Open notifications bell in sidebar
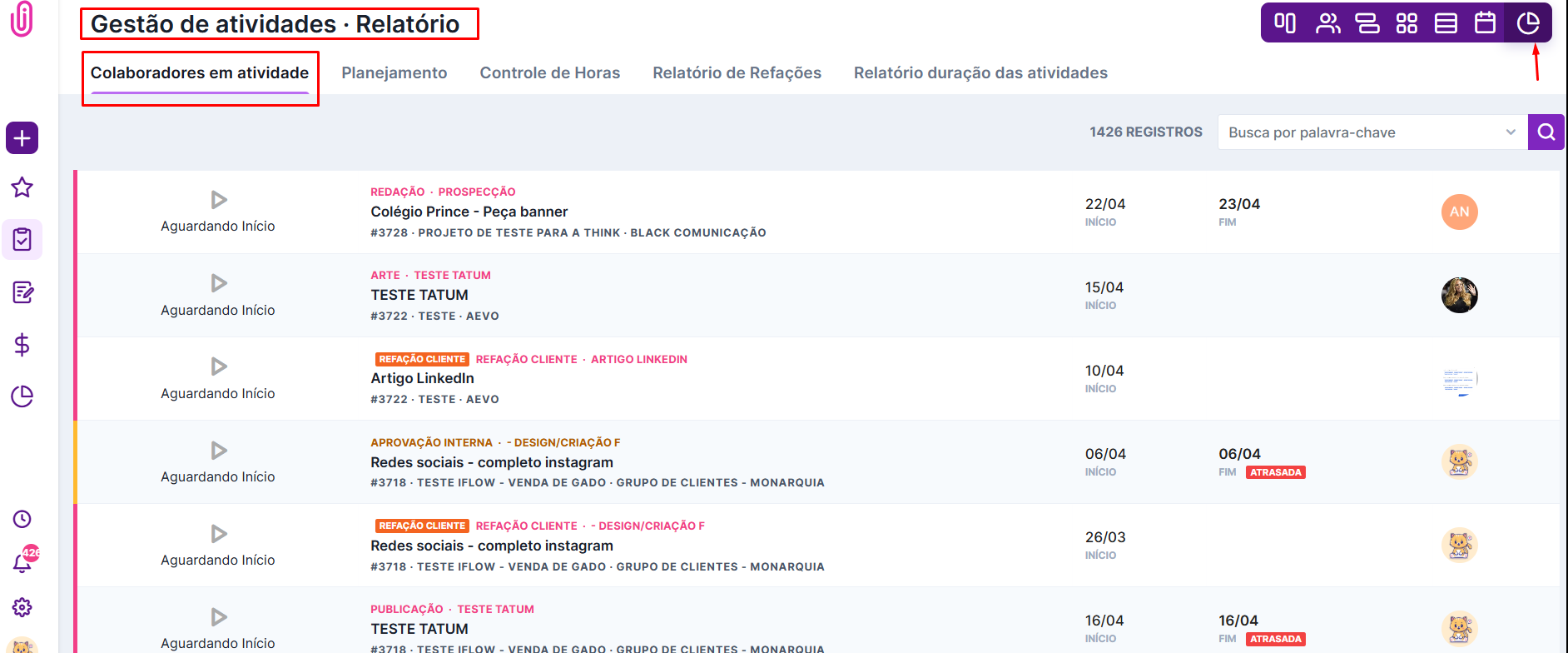 click(22, 563)
